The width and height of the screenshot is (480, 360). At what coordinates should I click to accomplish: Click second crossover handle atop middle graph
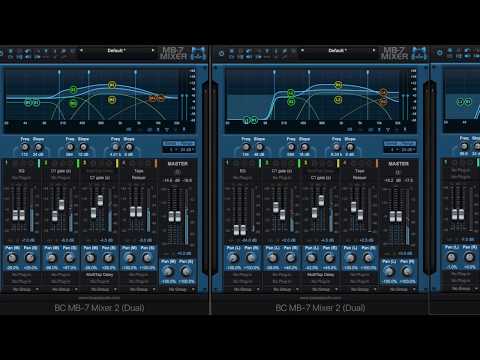click(x=309, y=72)
